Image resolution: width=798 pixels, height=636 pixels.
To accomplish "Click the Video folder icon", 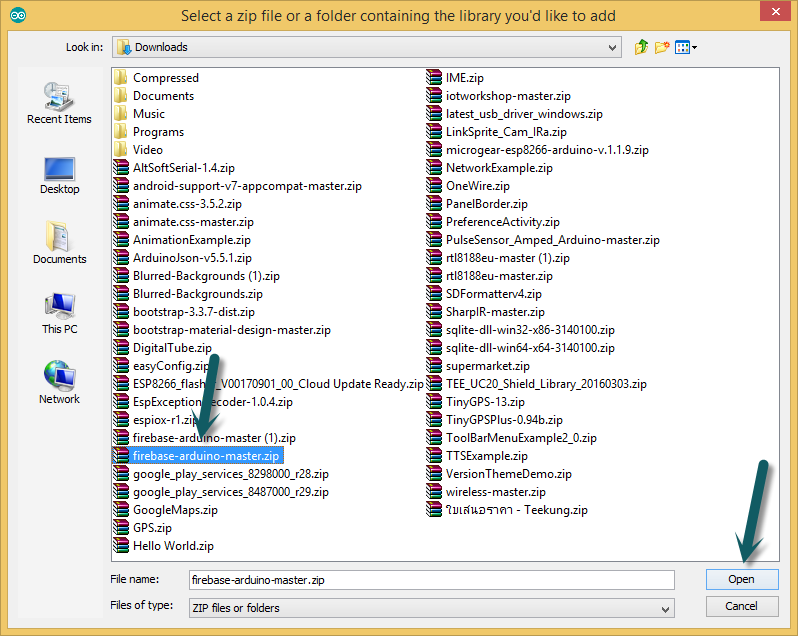I will point(121,150).
